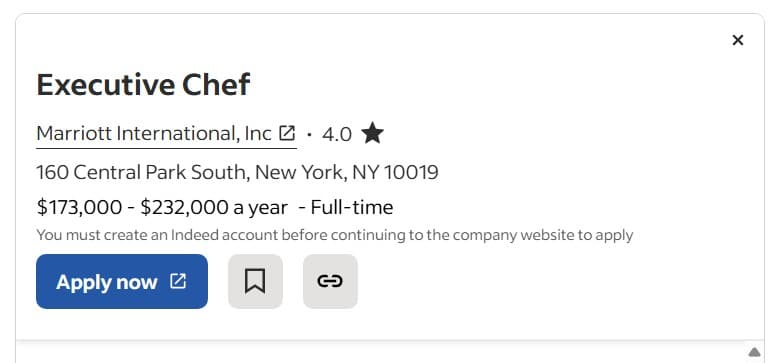Click the word Indeed in the notice

click(195, 235)
